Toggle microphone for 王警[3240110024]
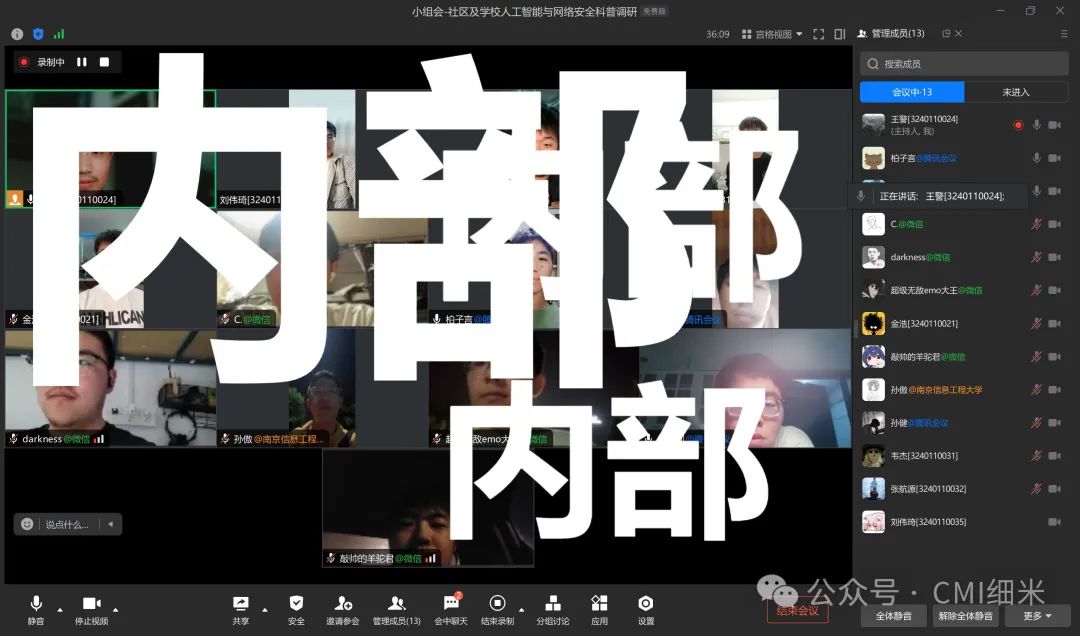 click(1037, 125)
